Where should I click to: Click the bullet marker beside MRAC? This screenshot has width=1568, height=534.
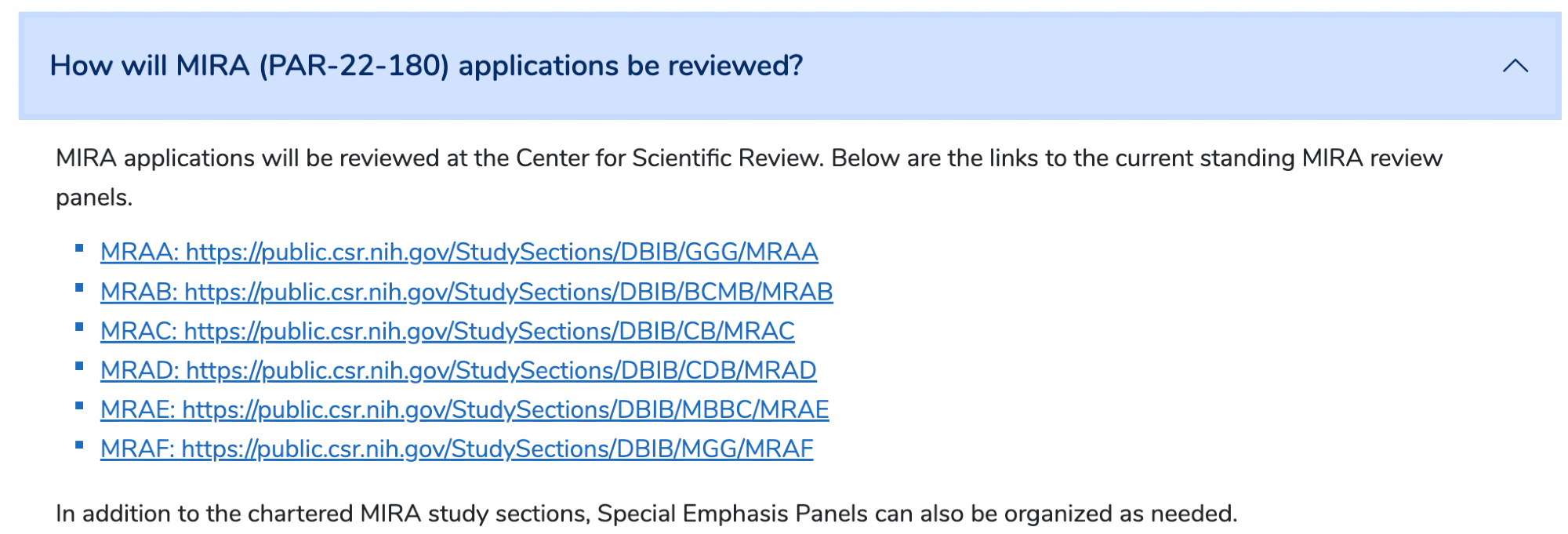[79, 327]
